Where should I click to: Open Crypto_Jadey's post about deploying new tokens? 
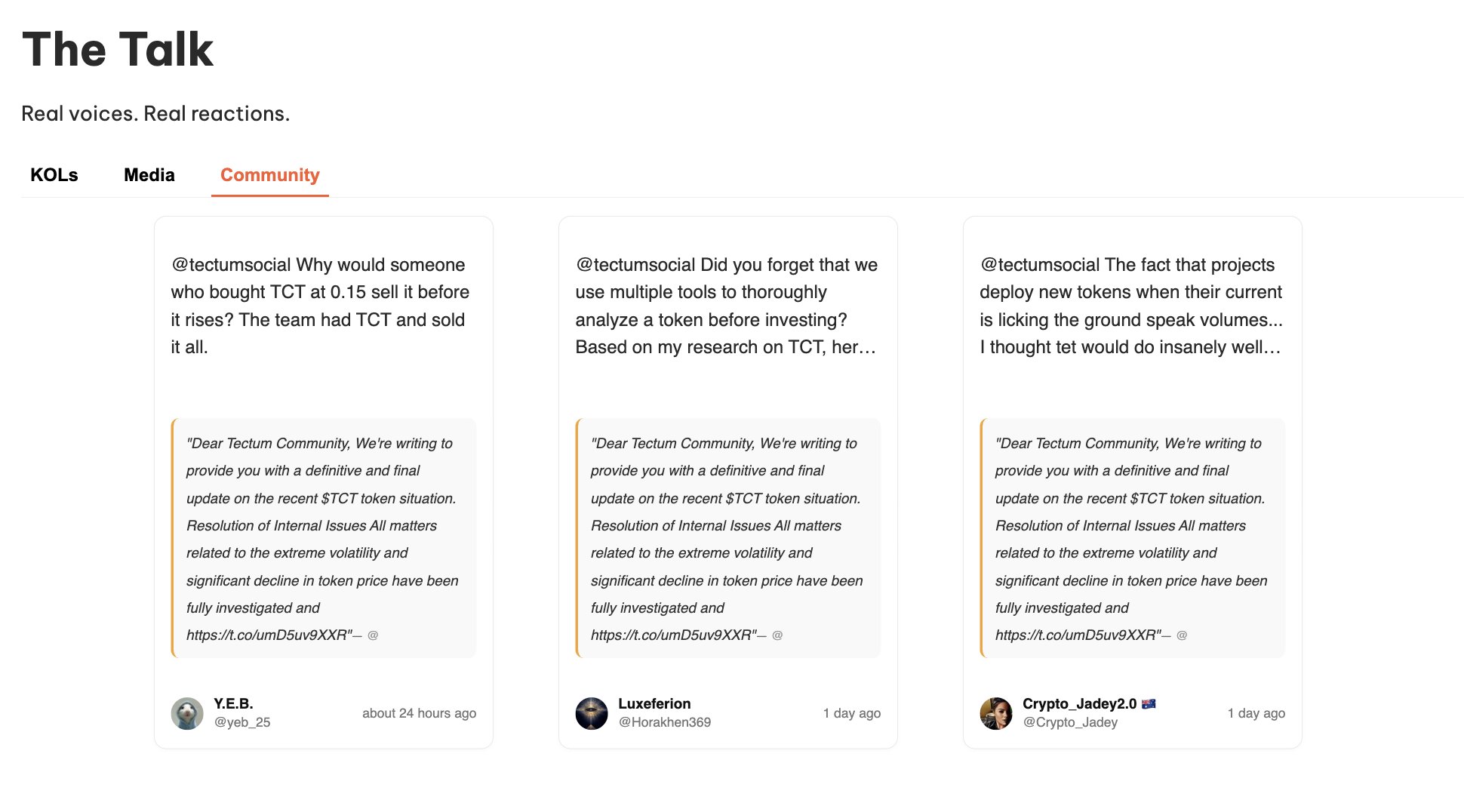pyautogui.click(x=1130, y=306)
